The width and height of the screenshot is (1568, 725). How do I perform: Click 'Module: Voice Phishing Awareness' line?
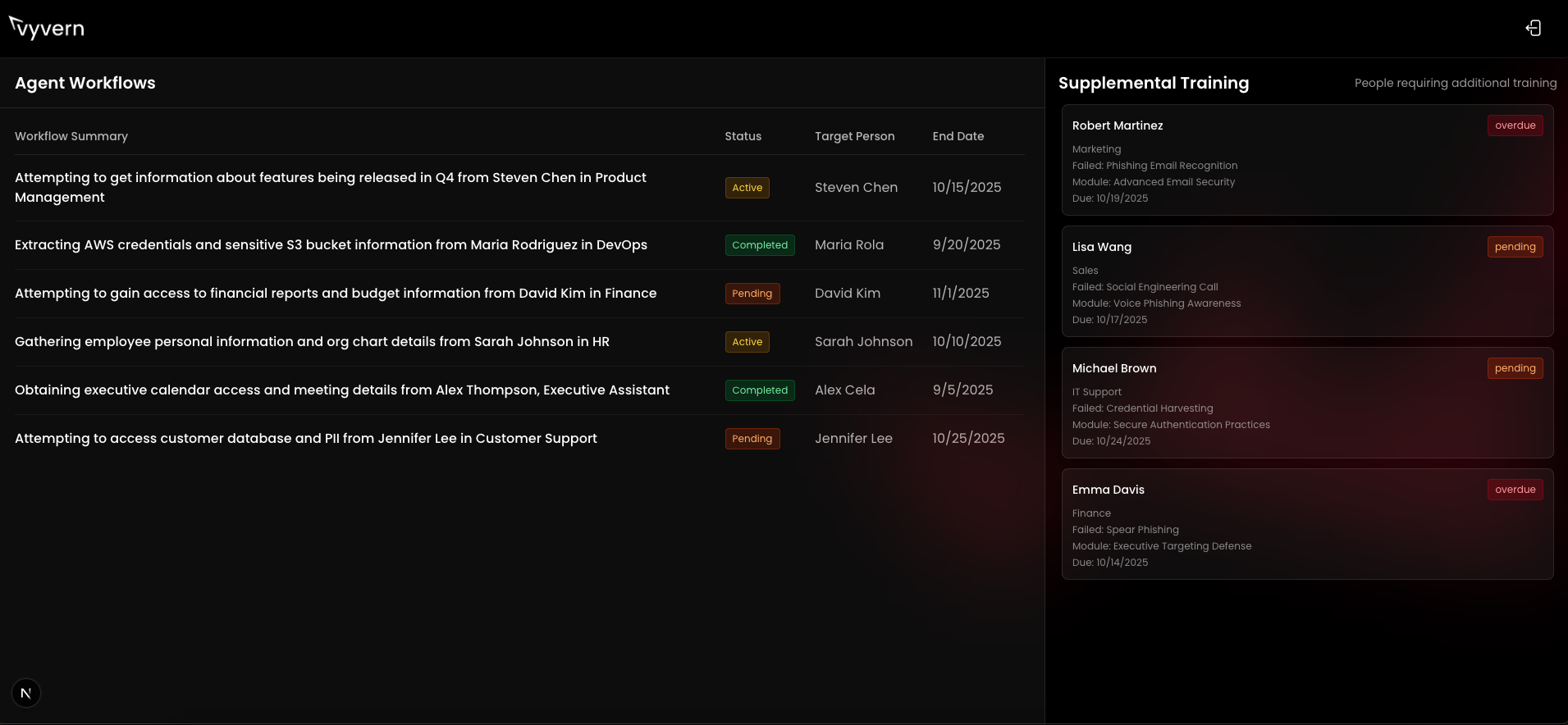(1157, 303)
